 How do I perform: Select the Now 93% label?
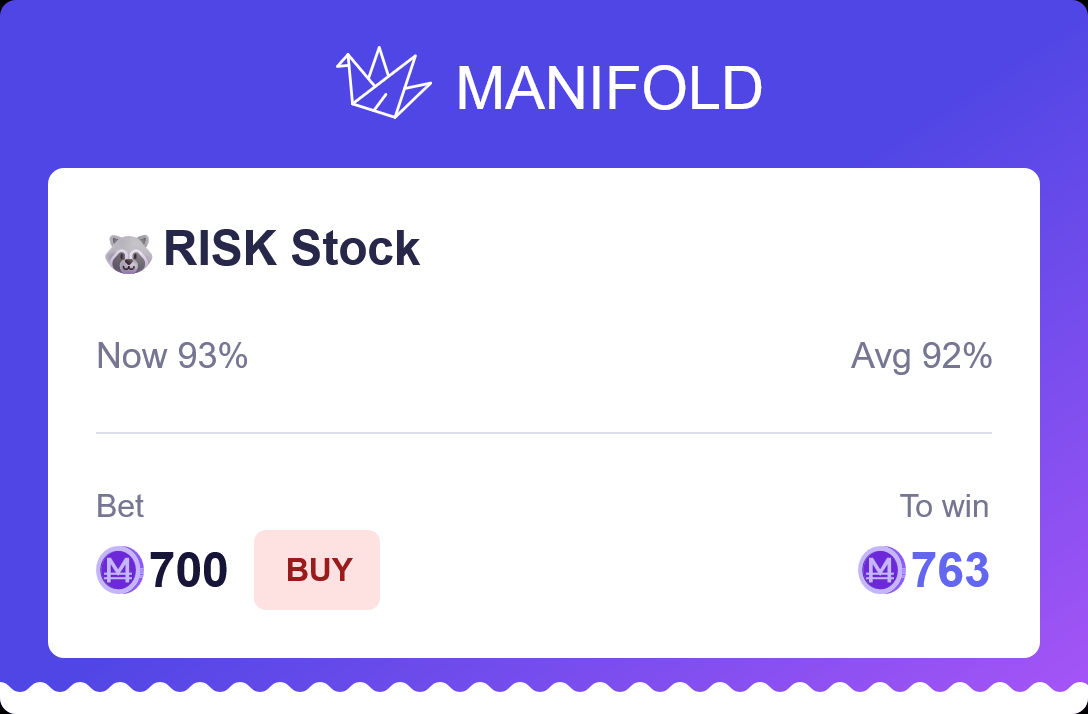click(172, 356)
